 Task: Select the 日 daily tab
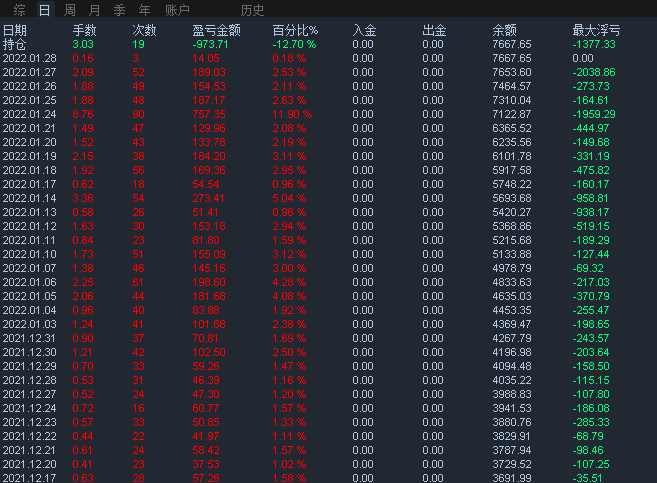pyautogui.click(x=44, y=10)
